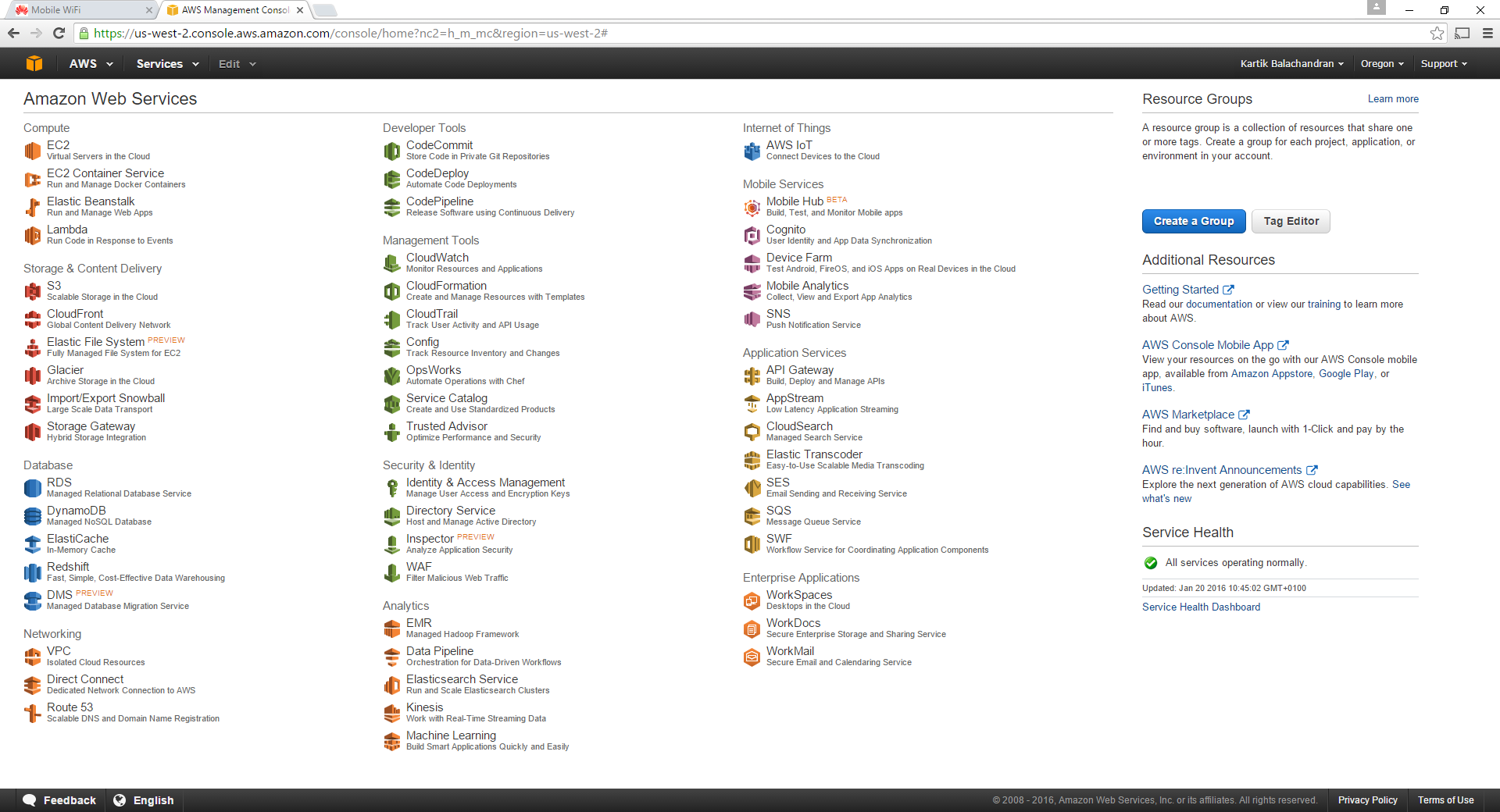
Task: Click the WorkDocs service link
Action: [x=793, y=623]
